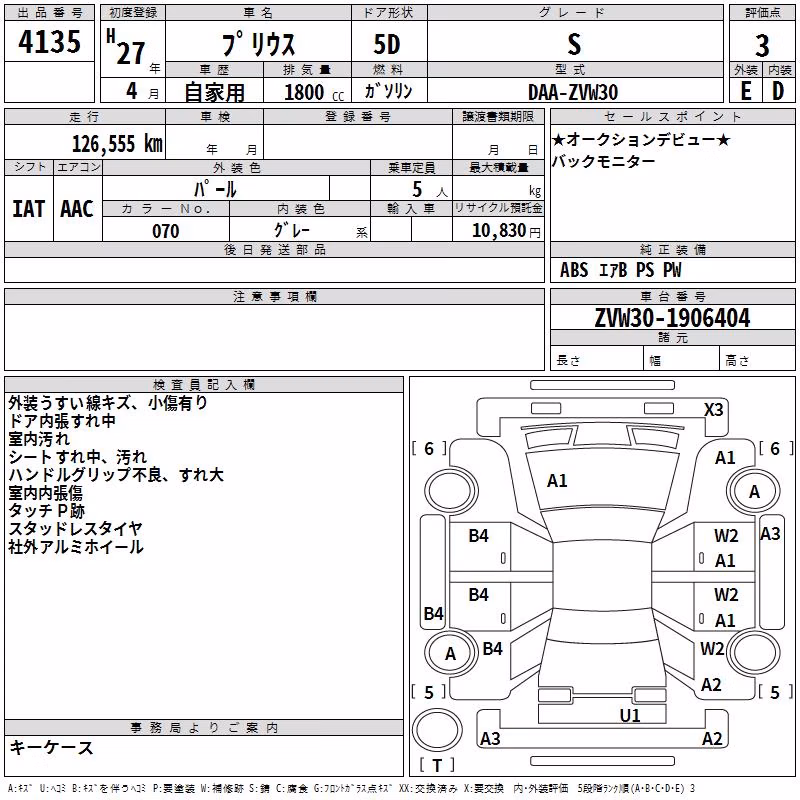This screenshot has height=800, width=800.
Task: Click lot number 4135
Action: point(49,41)
